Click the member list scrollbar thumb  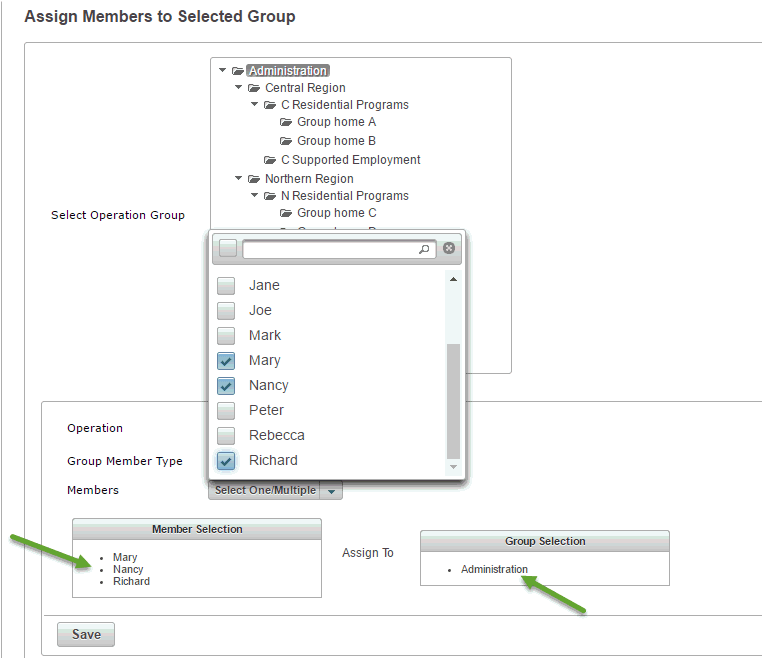tap(453, 400)
